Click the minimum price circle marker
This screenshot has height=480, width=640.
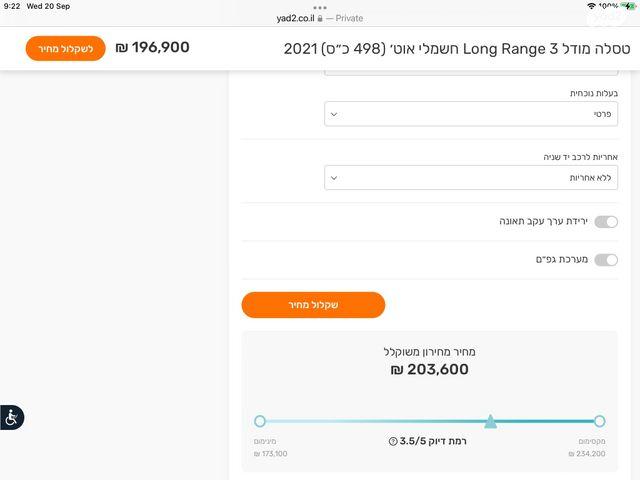click(x=260, y=421)
